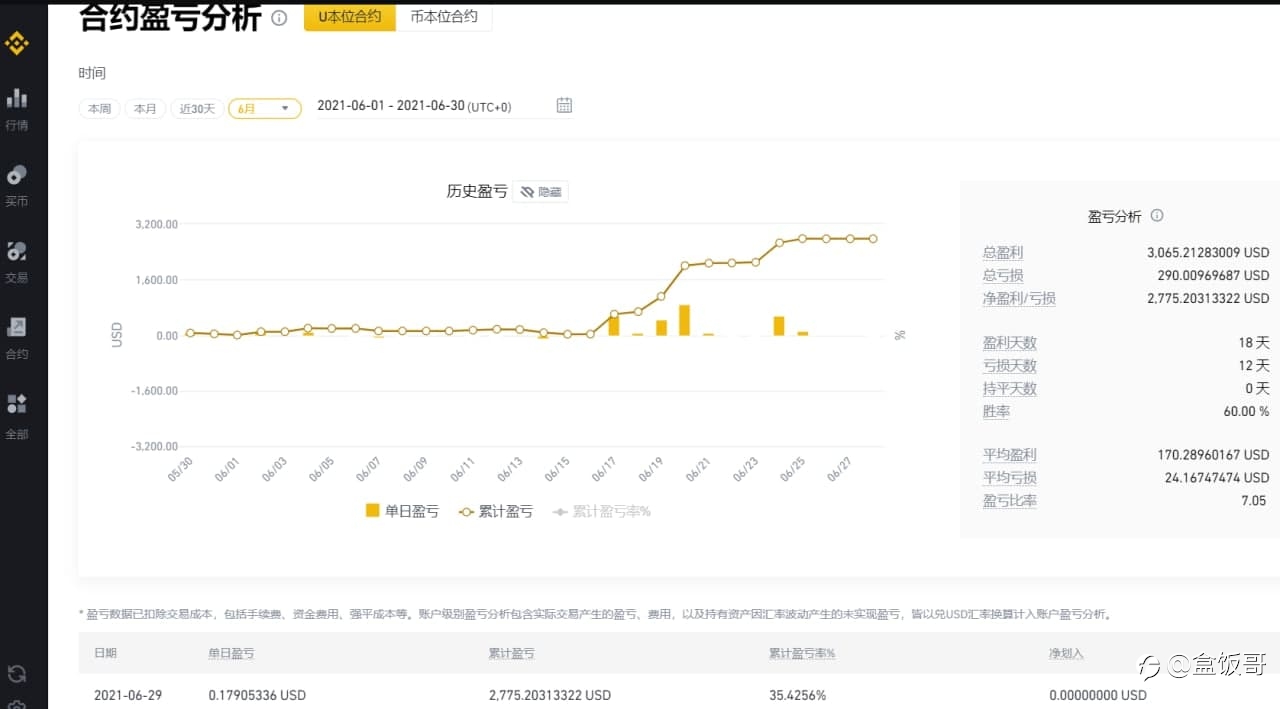Click the 日期 column header
Viewport: 1280px width, 709px height.
click(105, 653)
